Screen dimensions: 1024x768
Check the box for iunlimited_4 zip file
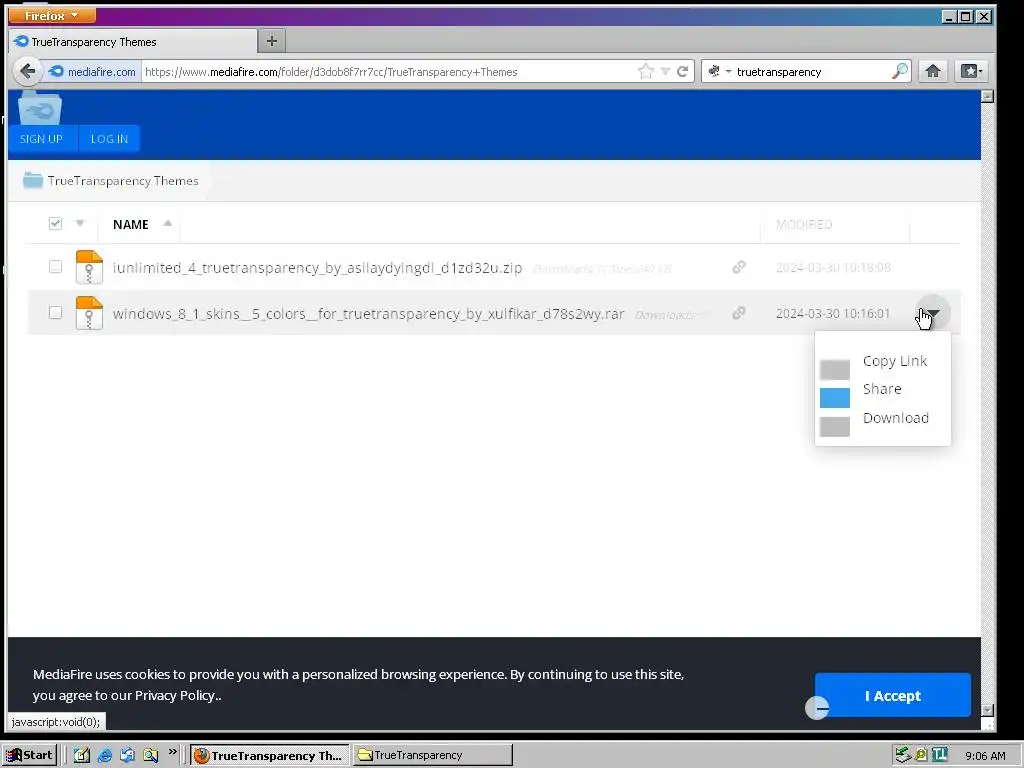pos(56,266)
